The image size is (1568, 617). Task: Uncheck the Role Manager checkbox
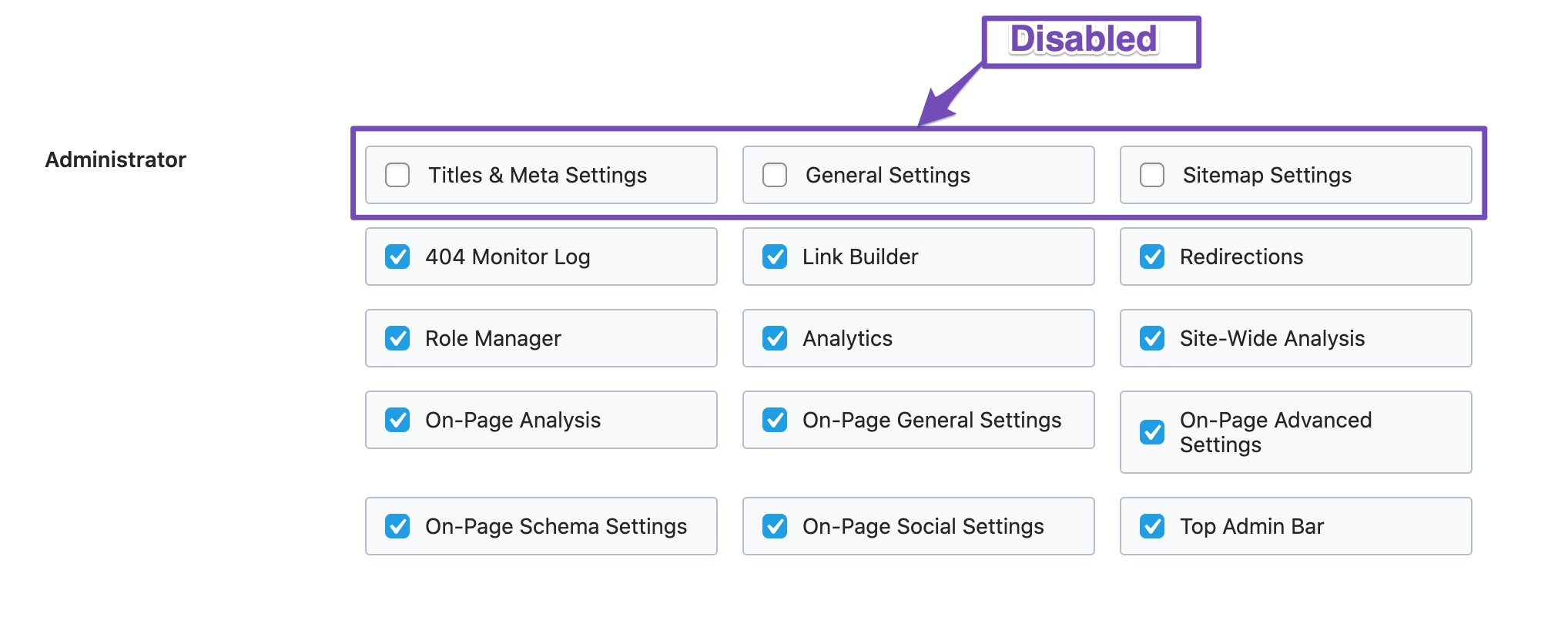pyautogui.click(x=397, y=338)
